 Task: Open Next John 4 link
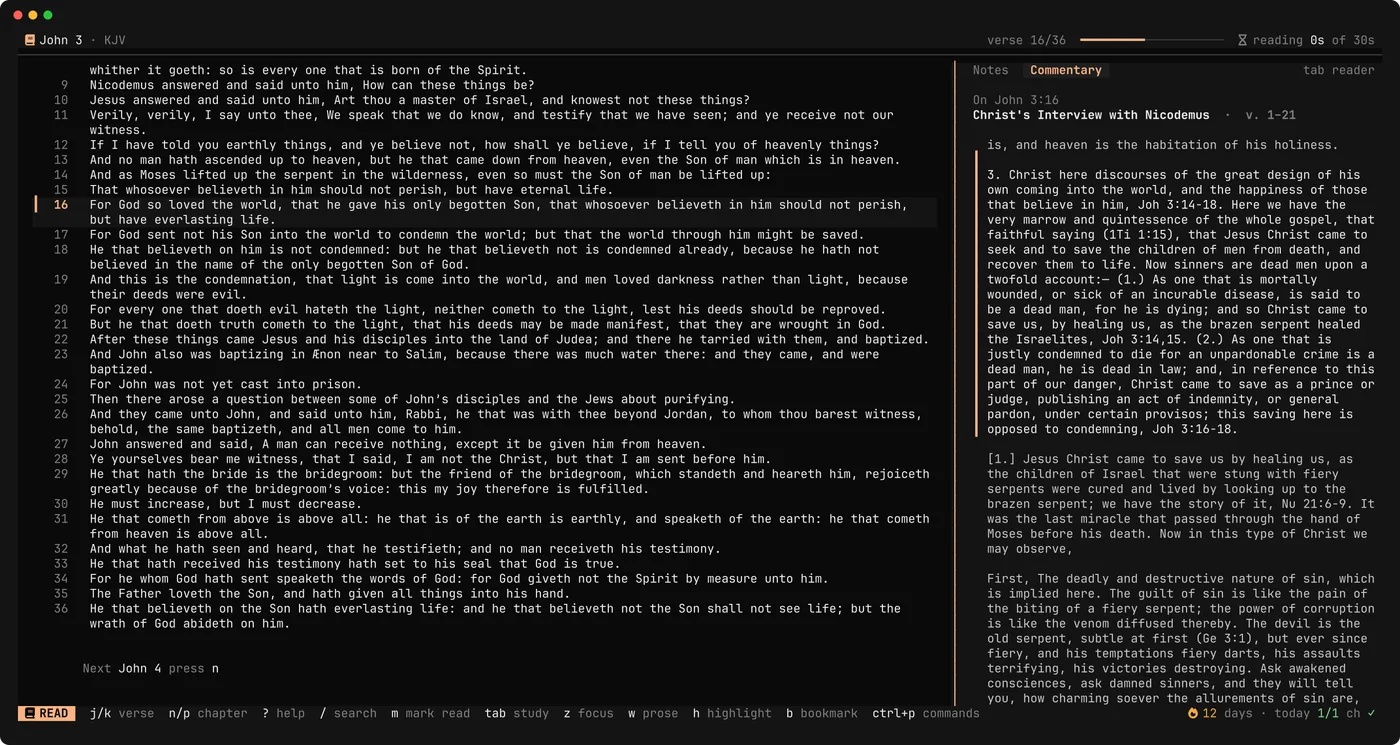pyautogui.click(x=150, y=668)
